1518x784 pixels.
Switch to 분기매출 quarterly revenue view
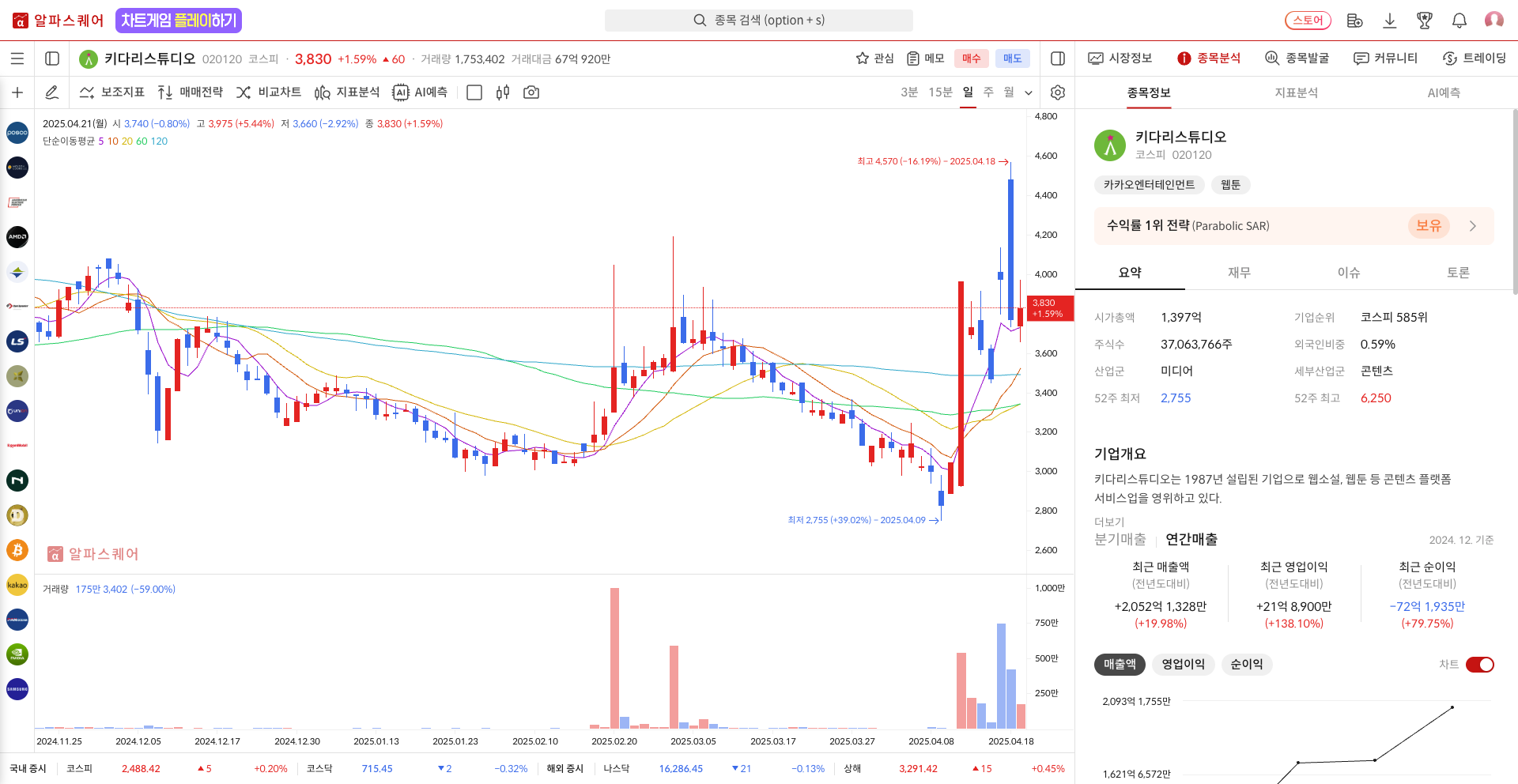tap(1120, 539)
